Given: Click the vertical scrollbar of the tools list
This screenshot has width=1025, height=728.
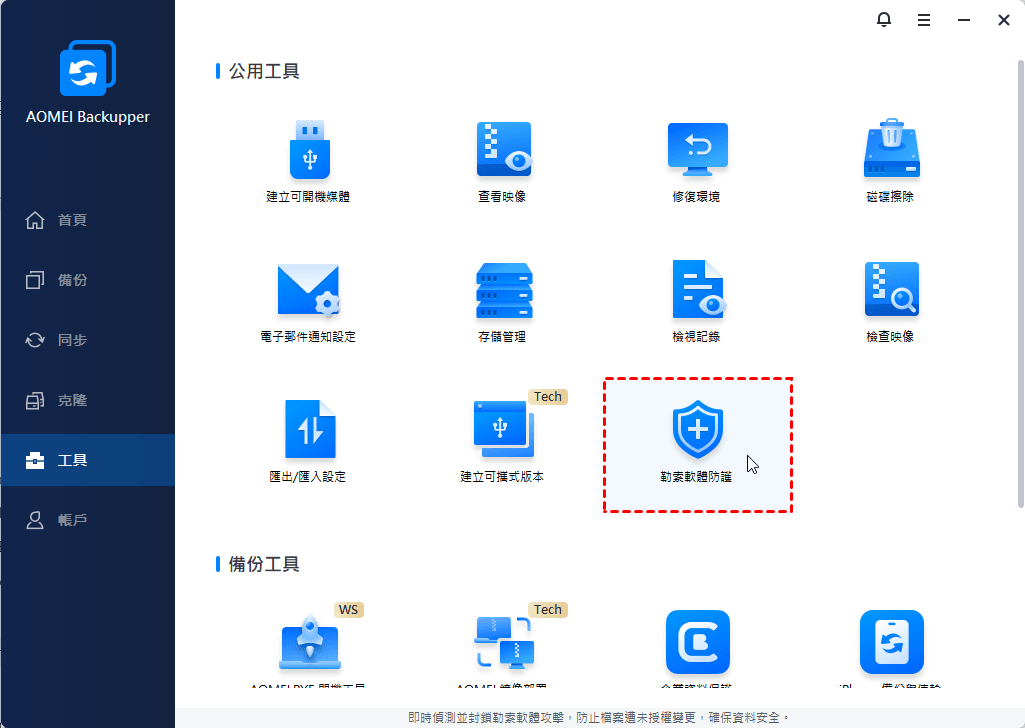Looking at the screenshot, I should pyautogui.click(x=1020, y=284).
